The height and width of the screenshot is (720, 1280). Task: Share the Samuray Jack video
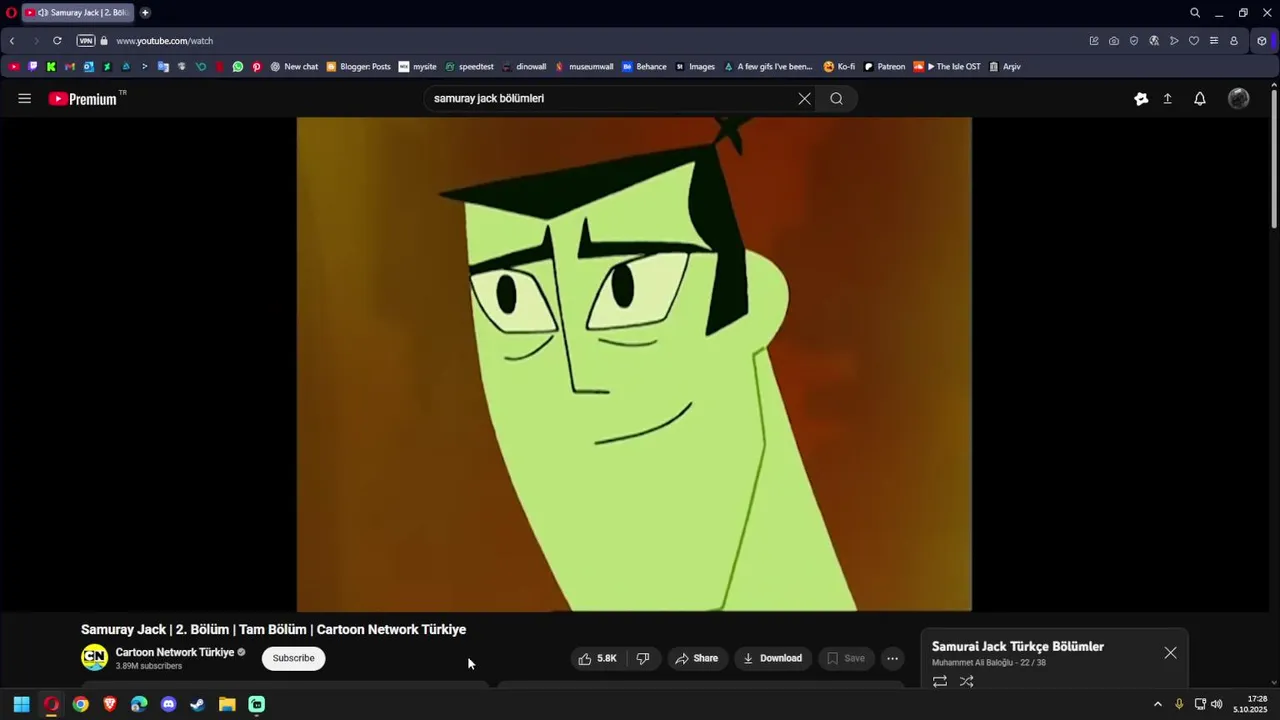click(696, 658)
